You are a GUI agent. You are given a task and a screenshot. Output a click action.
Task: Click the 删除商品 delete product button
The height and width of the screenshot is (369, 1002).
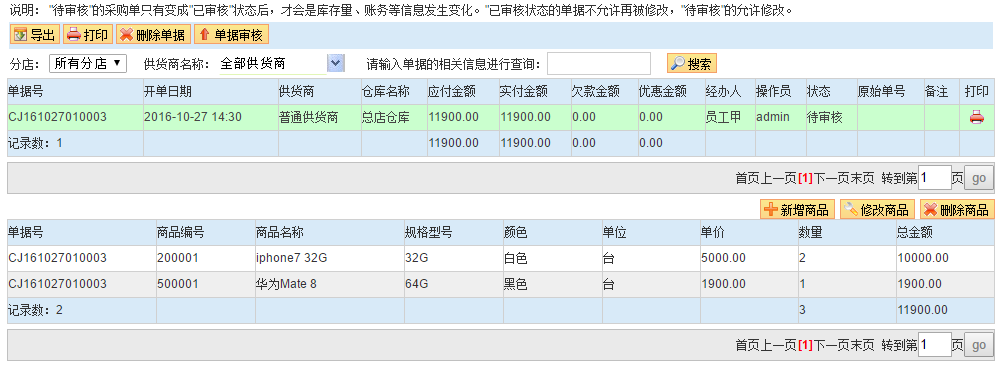[x=957, y=210]
